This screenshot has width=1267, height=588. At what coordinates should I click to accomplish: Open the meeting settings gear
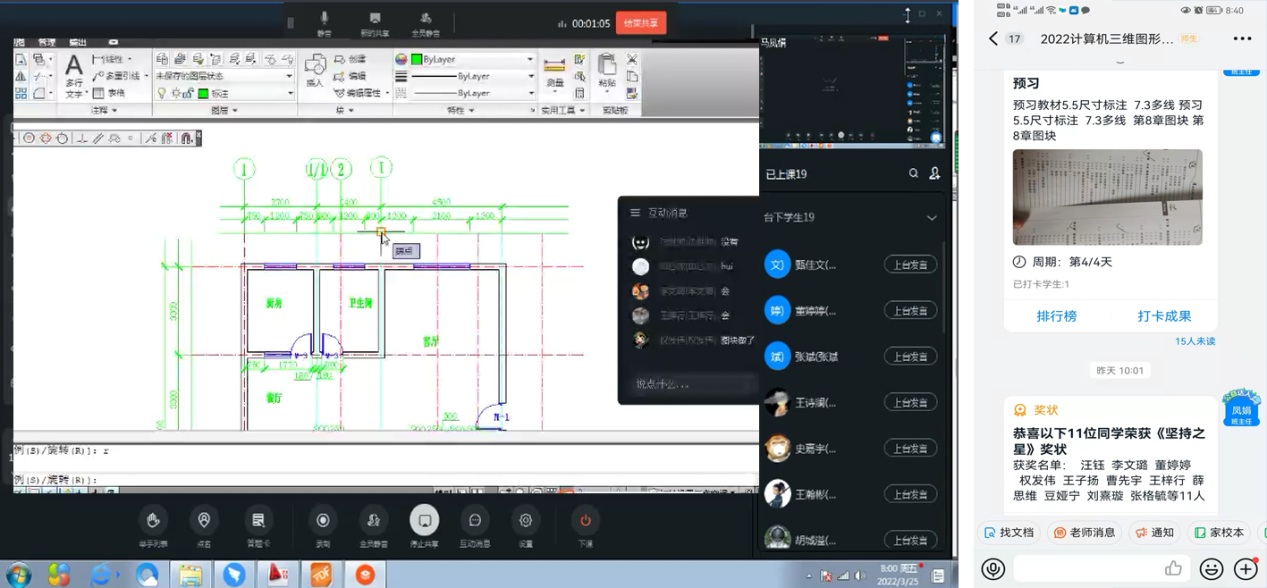click(525, 525)
